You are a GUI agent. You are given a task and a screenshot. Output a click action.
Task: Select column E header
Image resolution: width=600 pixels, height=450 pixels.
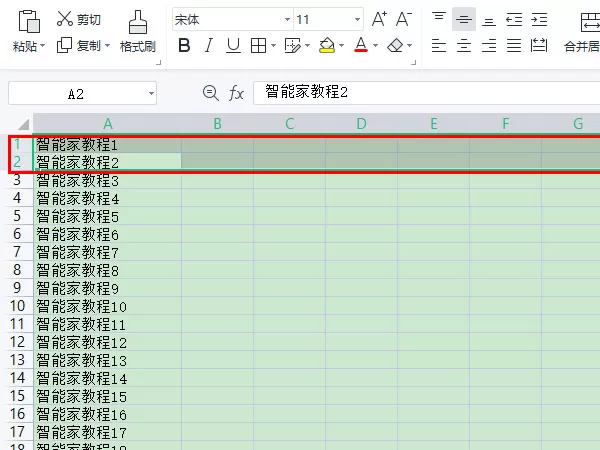click(433, 124)
